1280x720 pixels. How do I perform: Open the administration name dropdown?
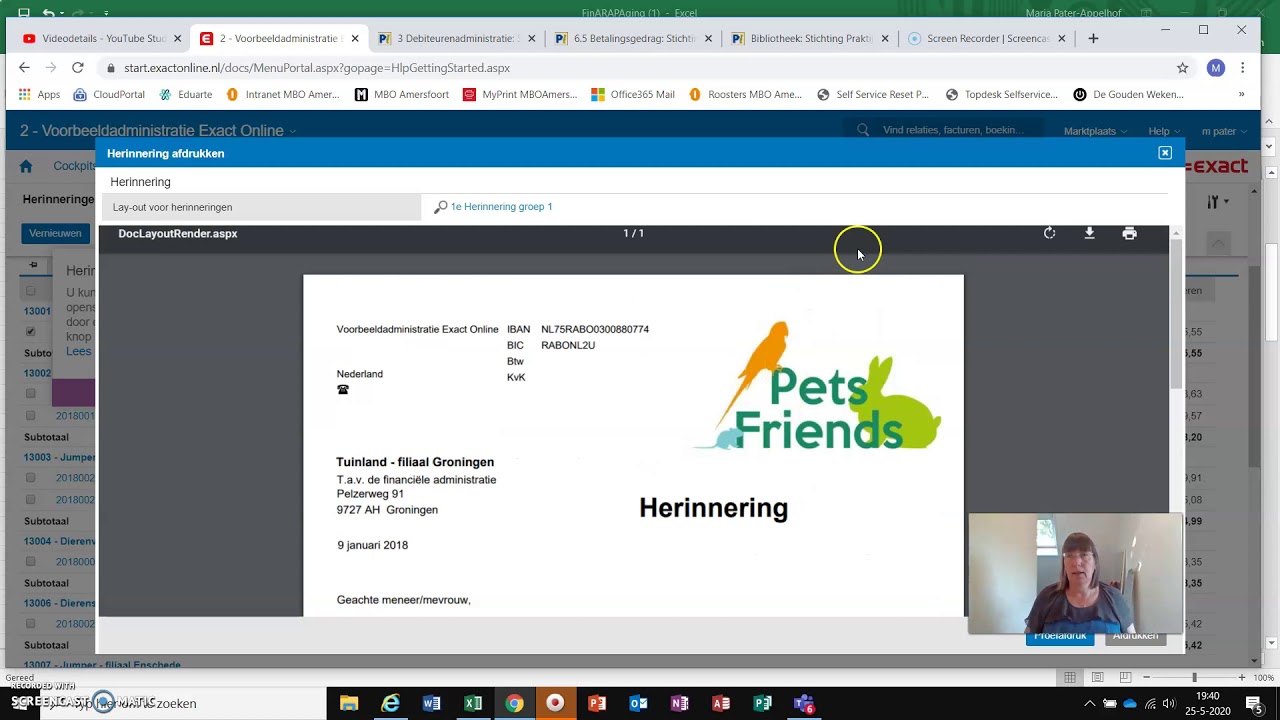(158, 131)
